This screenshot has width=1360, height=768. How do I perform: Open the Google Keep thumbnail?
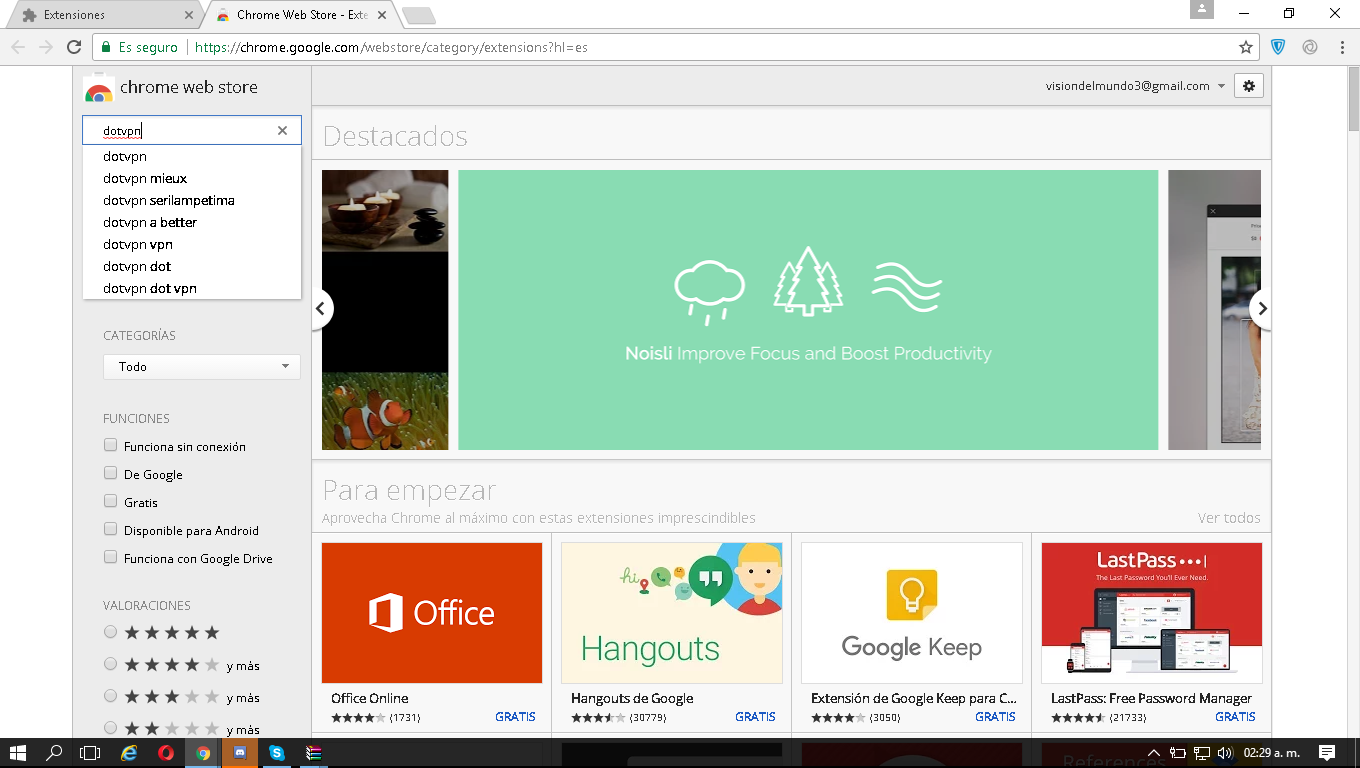point(912,613)
